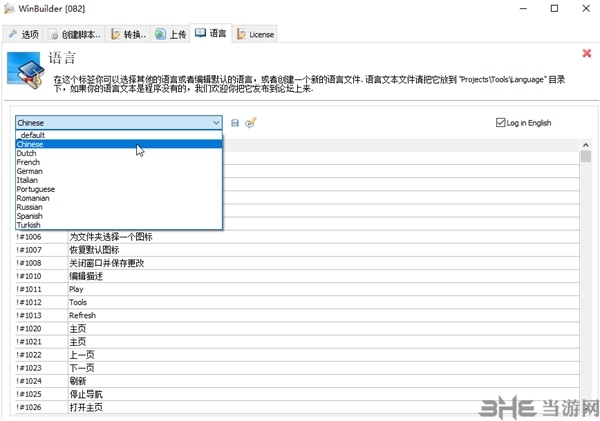Maximize the WinBuilder window
600x421 pixels.
pos(554,8)
